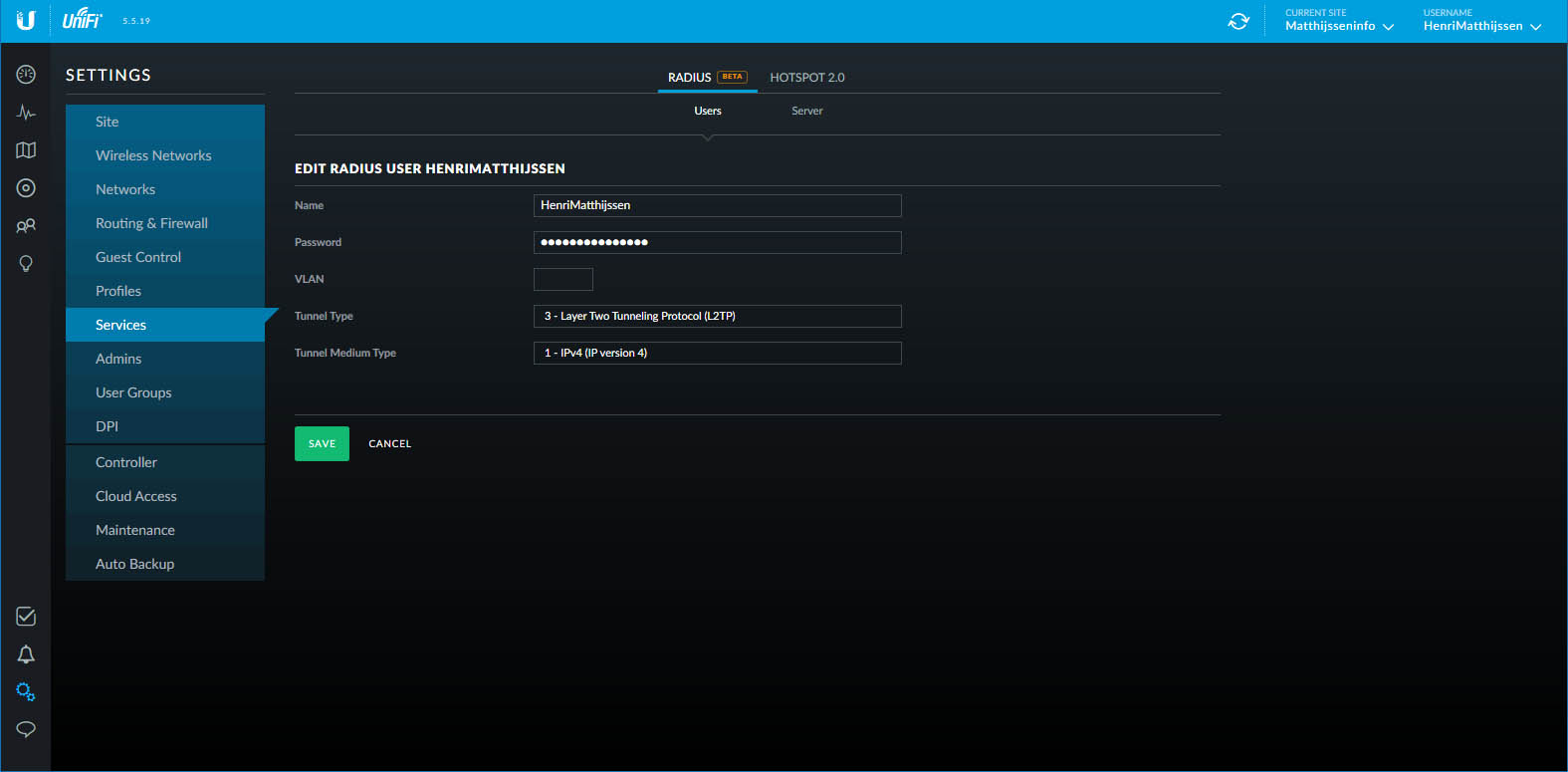Expand the Tunnel Medium Type dropdown
Image resolution: width=1568 pixels, height=772 pixels.
click(x=717, y=353)
